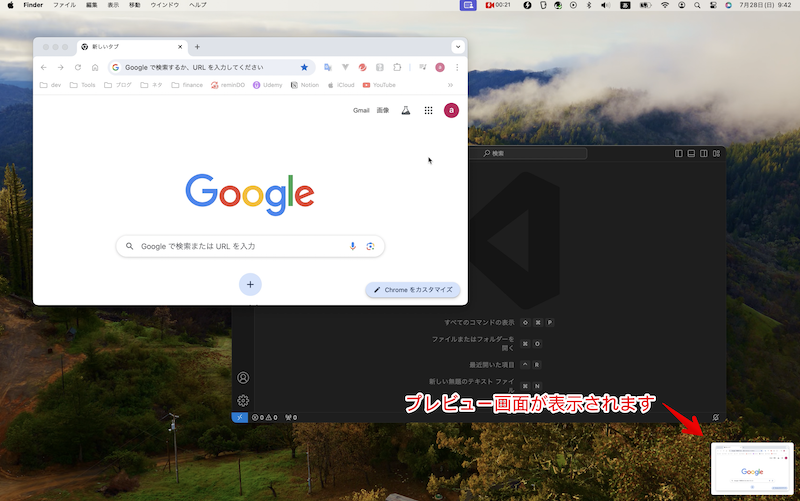
Task: Toggle VS Code secondary side bar
Action: (x=704, y=154)
